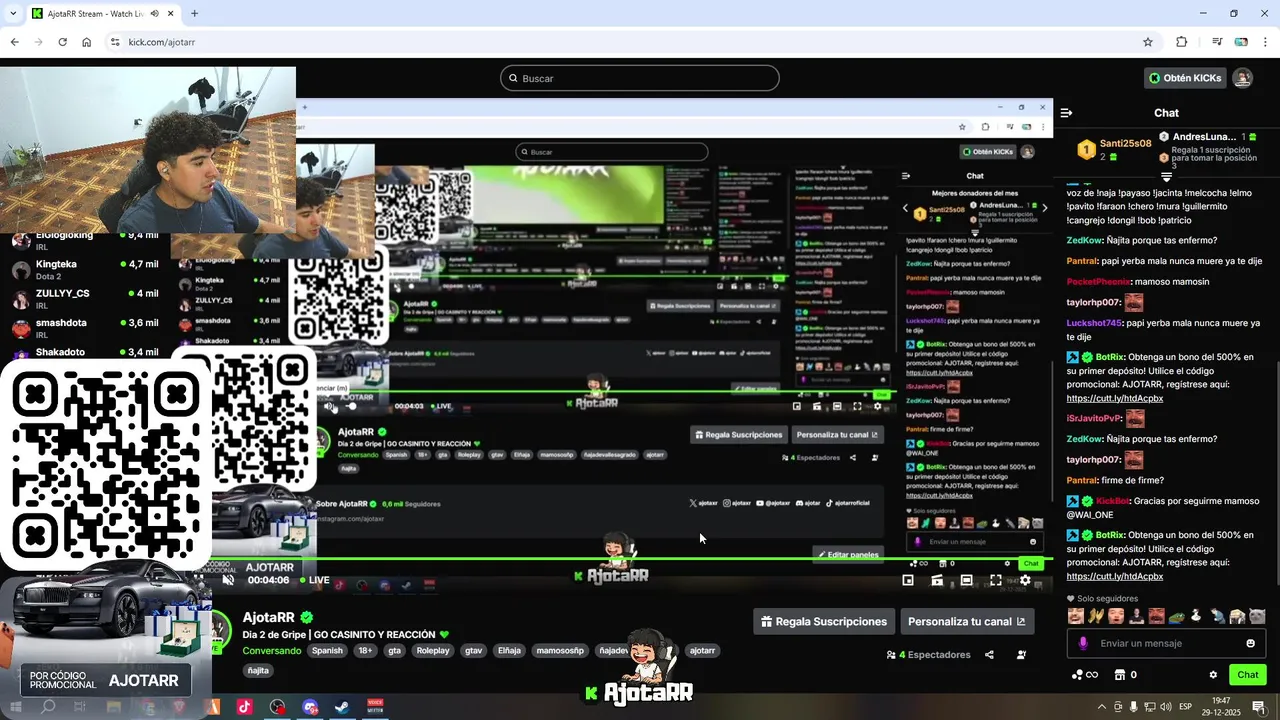Click the Buscar search field
Image resolution: width=1280 pixels, height=720 pixels.
[639, 78]
